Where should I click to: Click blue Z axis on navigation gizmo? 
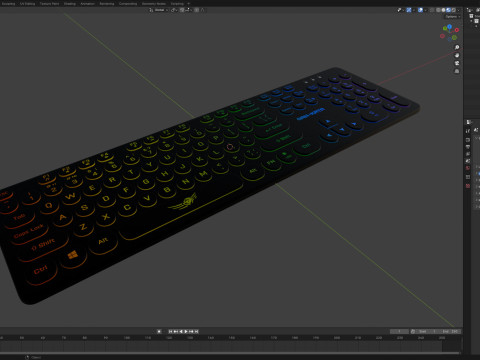(450, 26)
